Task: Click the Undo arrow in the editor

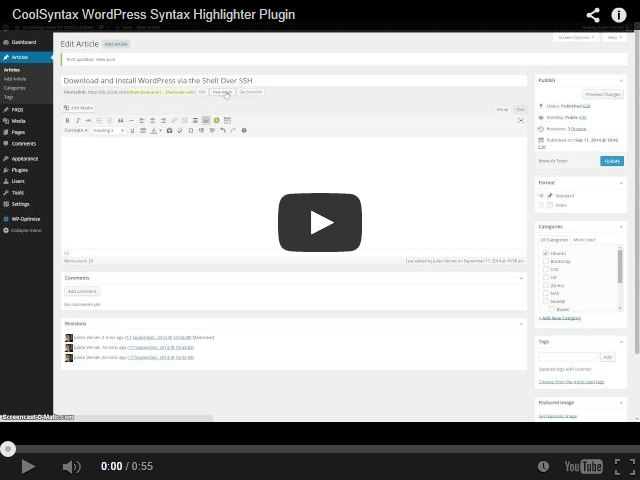Action: (x=223, y=131)
